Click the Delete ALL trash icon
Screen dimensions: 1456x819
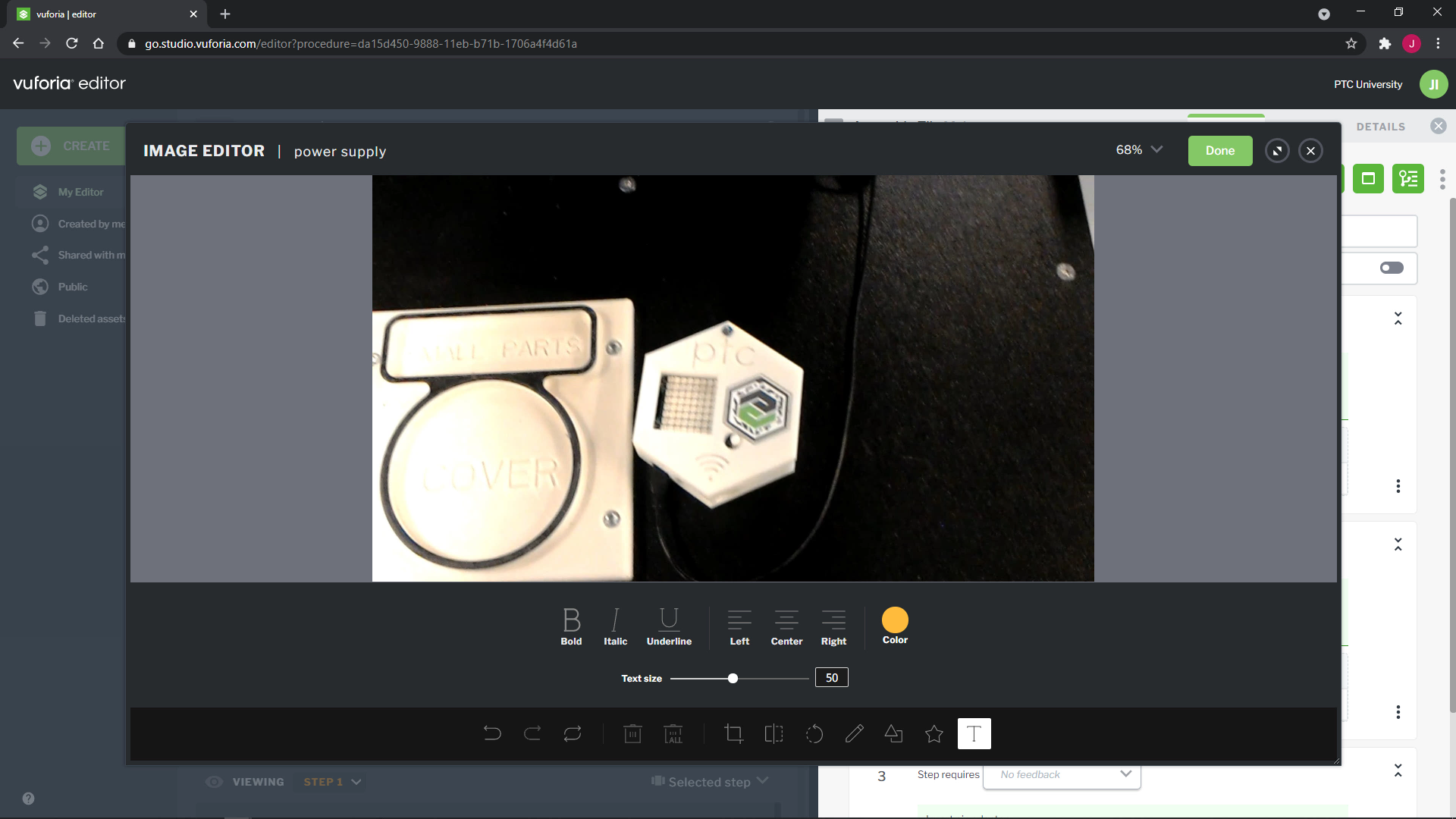click(x=673, y=733)
